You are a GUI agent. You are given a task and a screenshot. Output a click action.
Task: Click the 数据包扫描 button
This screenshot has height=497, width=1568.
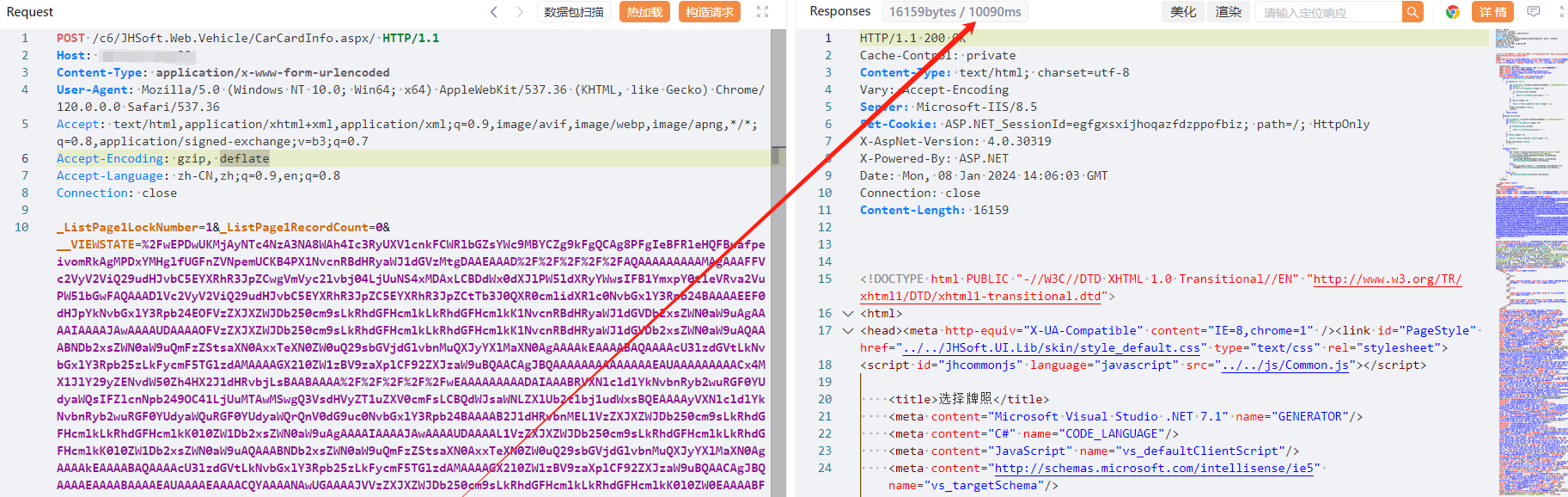click(x=574, y=12)
